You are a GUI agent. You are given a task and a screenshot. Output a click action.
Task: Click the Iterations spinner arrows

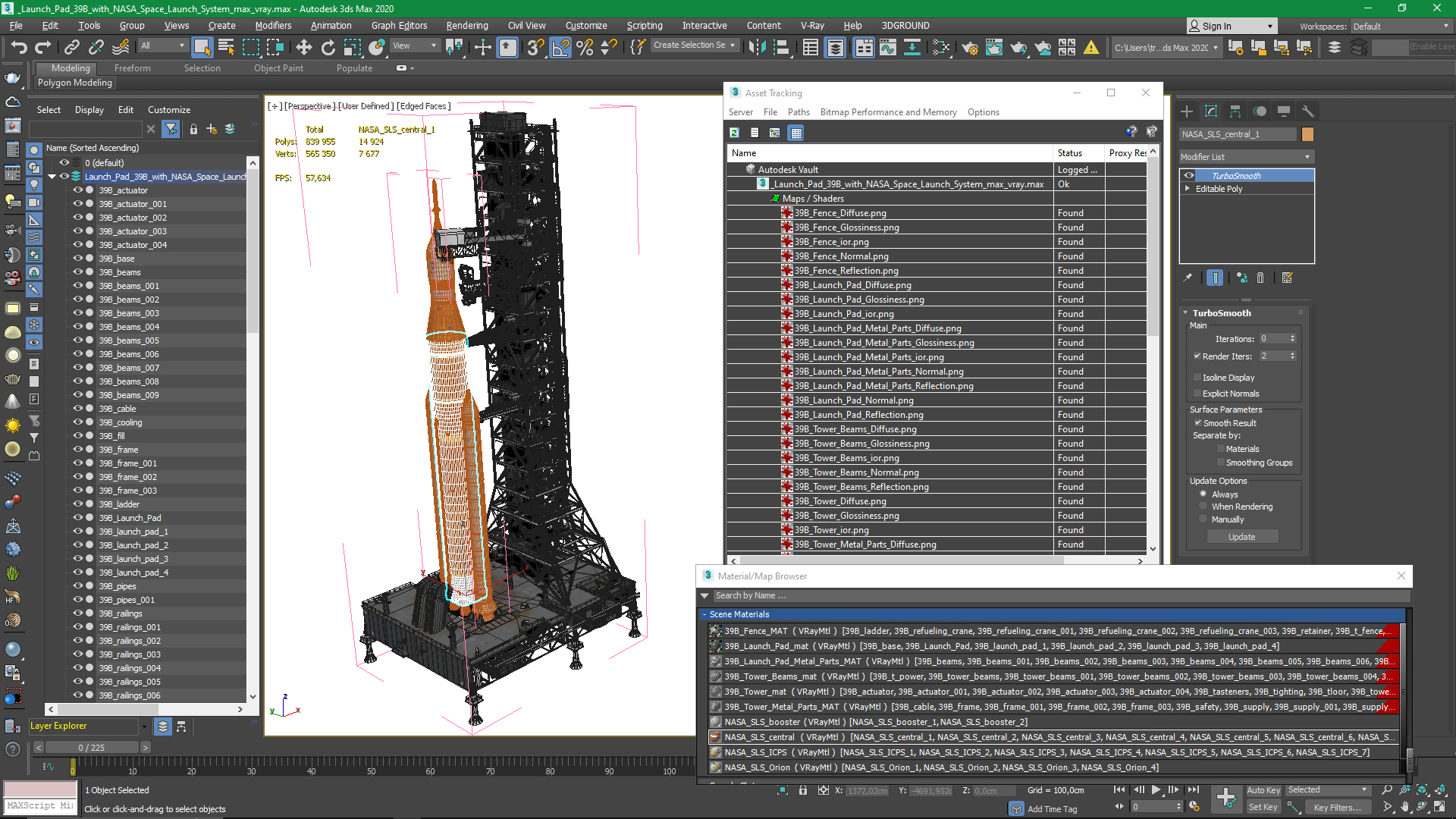tap(1292, 338)
